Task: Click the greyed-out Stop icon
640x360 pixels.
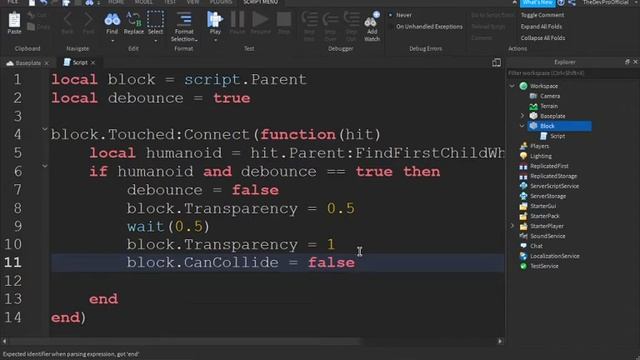Action: (x=284, y=19)
